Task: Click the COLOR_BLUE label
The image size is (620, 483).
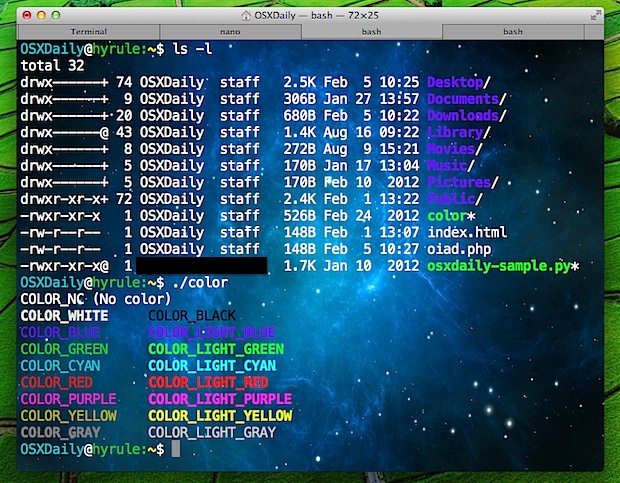Action: click(x=60, y=332)
